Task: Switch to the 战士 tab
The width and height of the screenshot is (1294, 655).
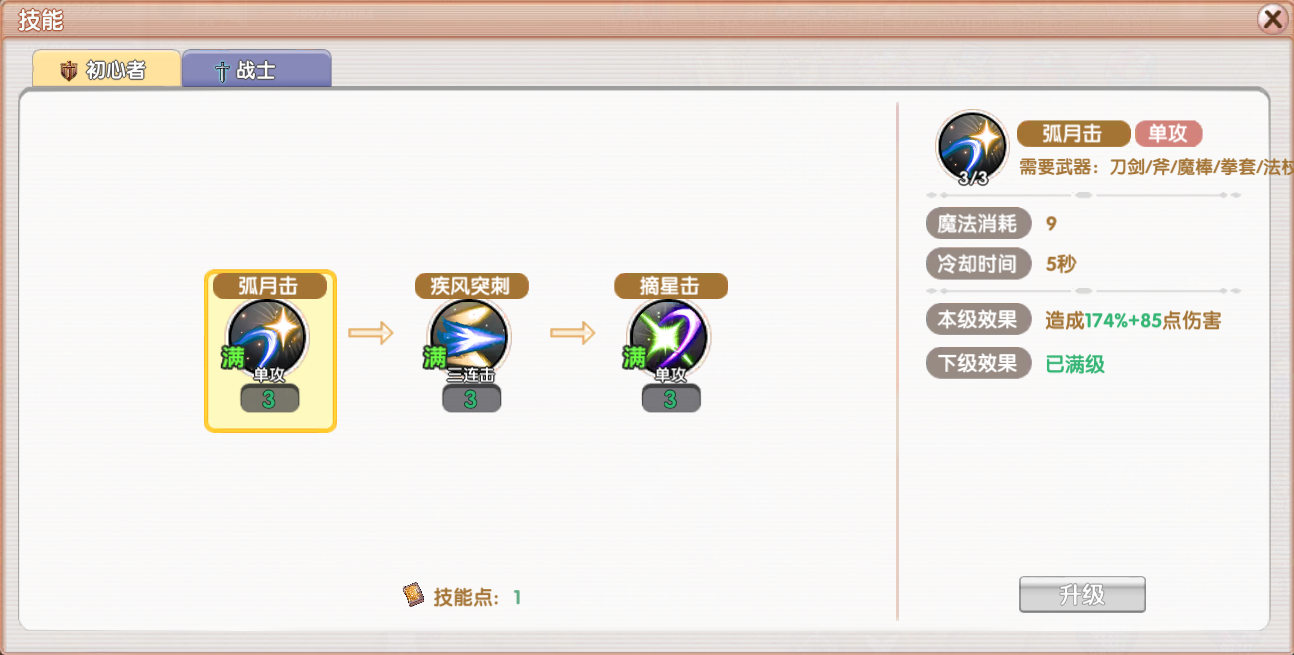Action: (257, 69)
